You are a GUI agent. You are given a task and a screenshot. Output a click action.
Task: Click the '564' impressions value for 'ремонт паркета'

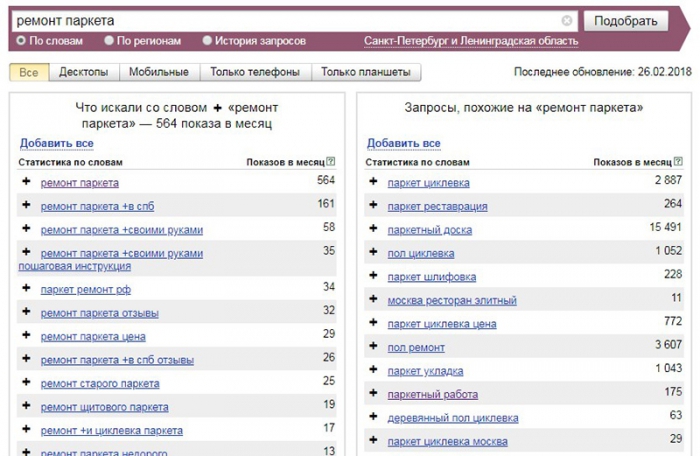pyautogui.click(x=326, y=180)
